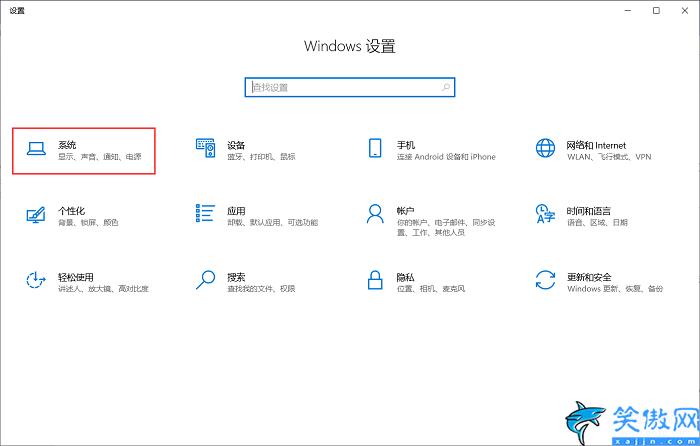Select the 手机 category title
Screen dimensions: 700x446
pos(406,145)
